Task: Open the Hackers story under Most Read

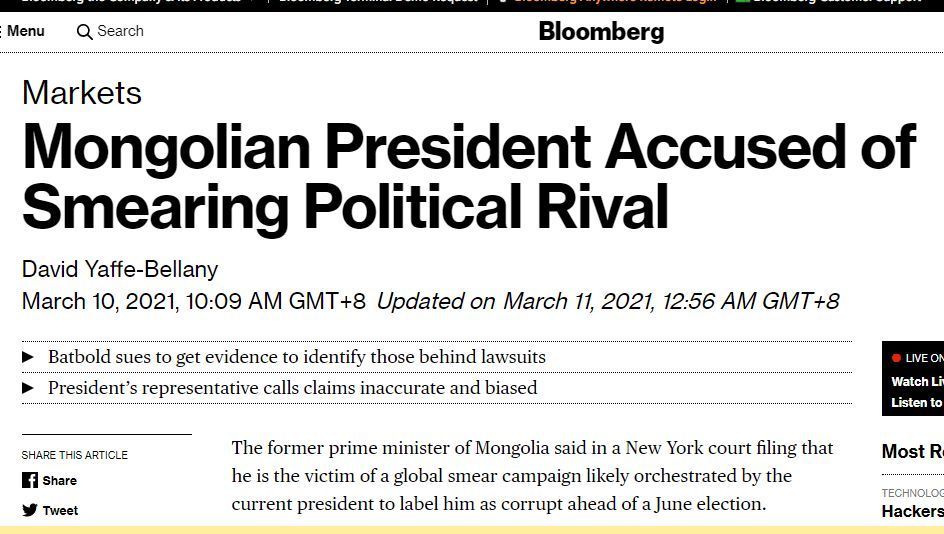Action: (x=912, y=511)
